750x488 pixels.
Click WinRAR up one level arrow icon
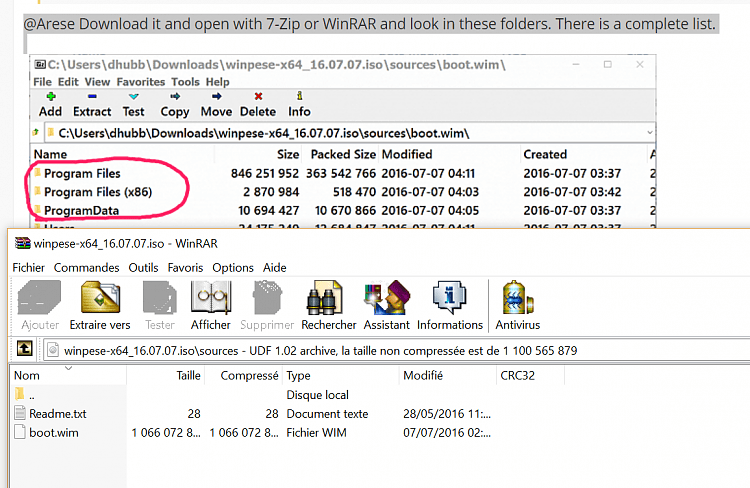pyautogui.click(x=24, y=348)
